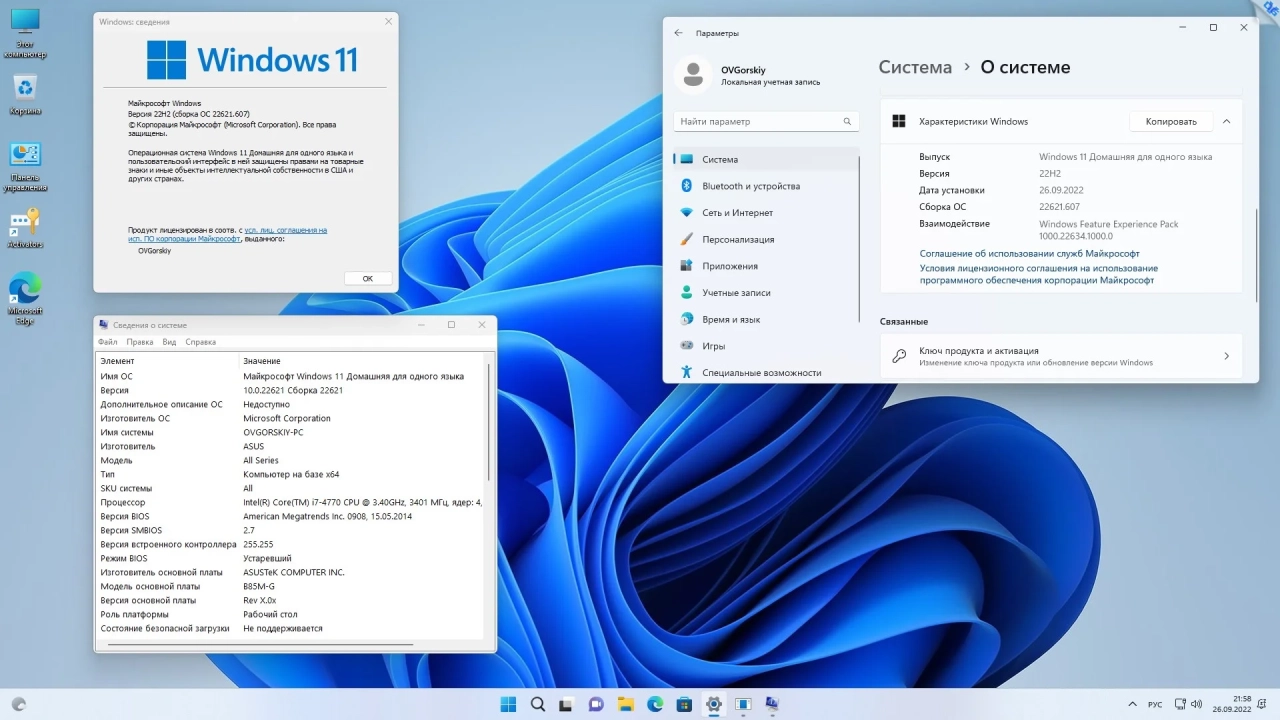This screenshot has height=720, width=1280.
Task: Click Система breadcrumb in Settings header
Action: pos(915,67)
